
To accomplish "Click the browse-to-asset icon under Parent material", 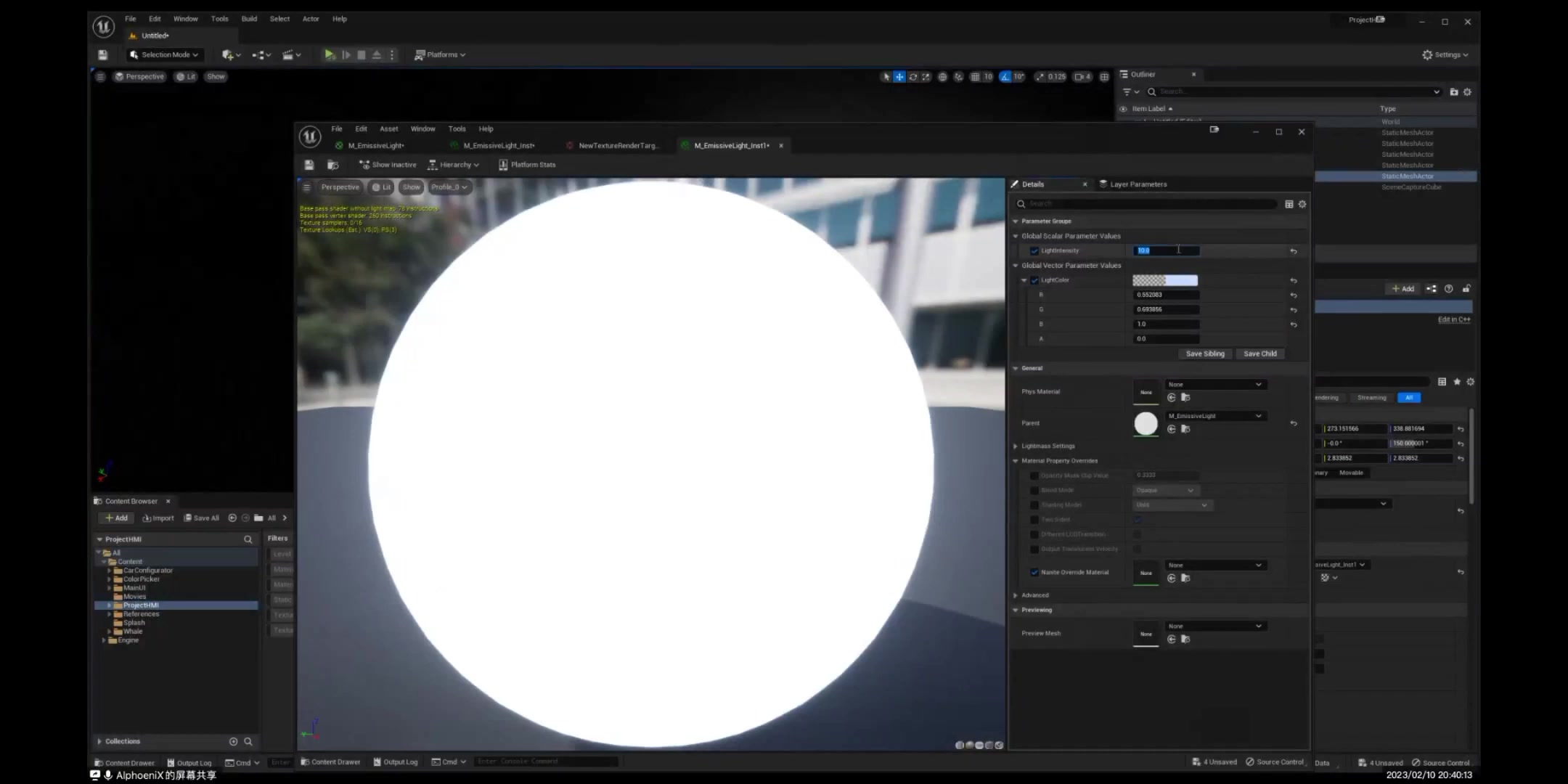I will [x=1185, y=429].
